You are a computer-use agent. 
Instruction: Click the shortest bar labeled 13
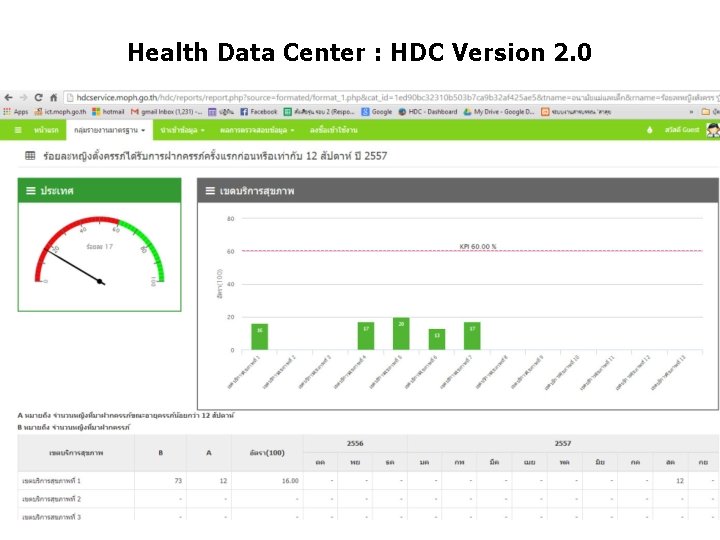[x=437, y=339]
